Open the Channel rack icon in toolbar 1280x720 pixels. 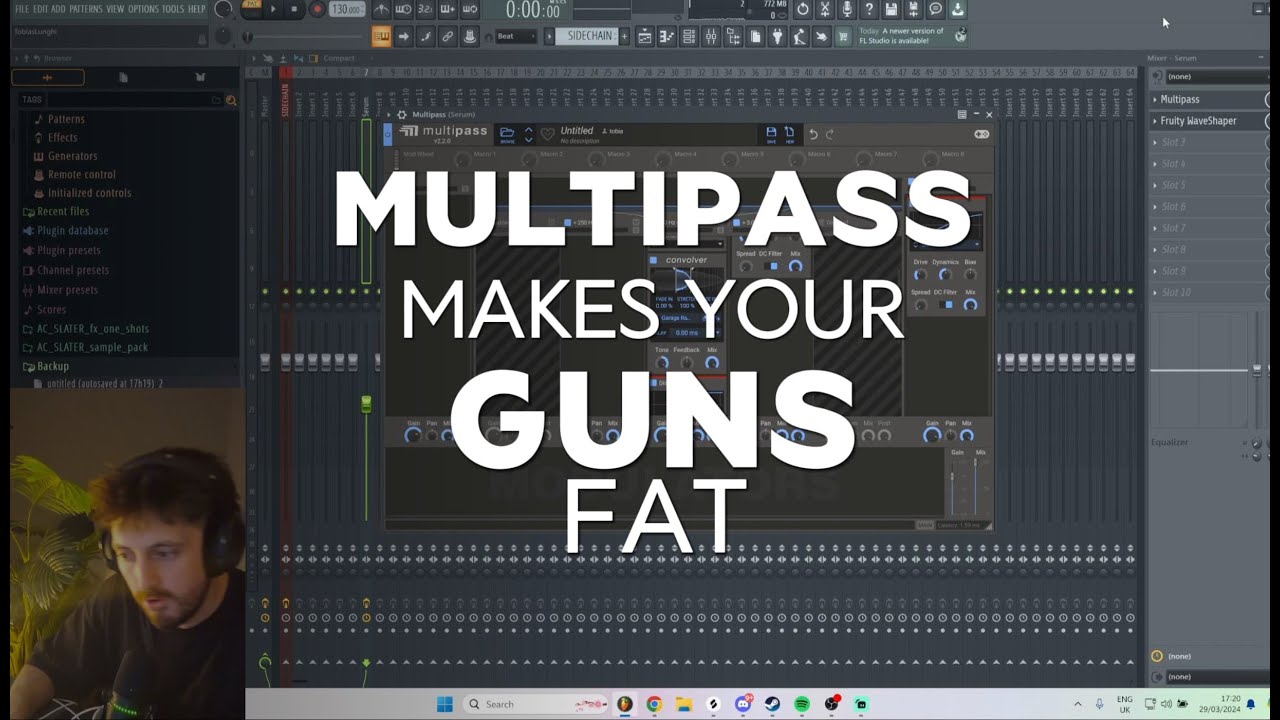(x=689, y=36)
